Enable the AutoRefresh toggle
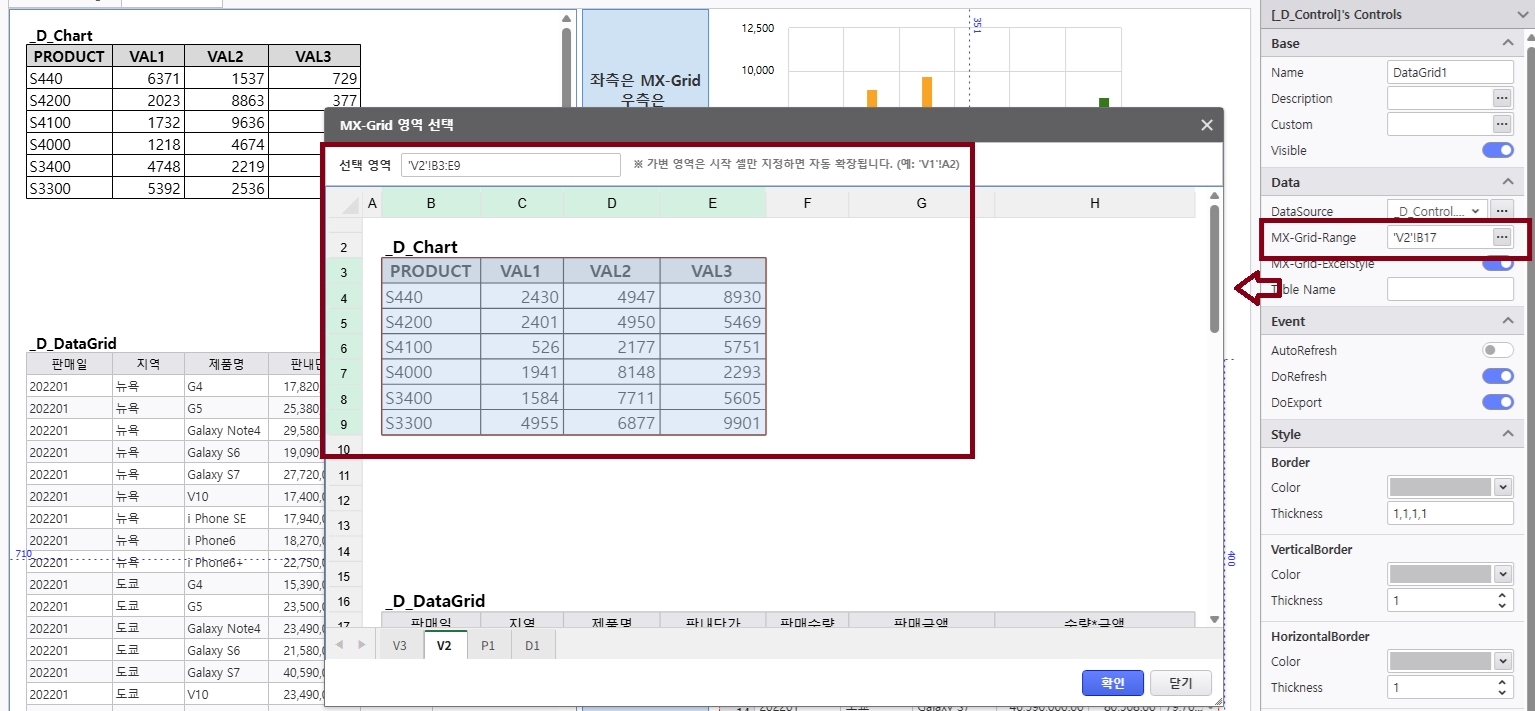 1497,350
